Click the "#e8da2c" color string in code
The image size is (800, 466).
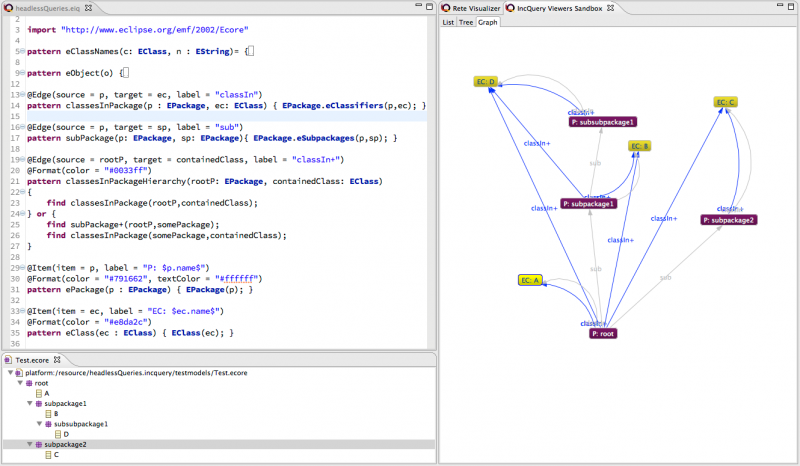pos(128,322)
